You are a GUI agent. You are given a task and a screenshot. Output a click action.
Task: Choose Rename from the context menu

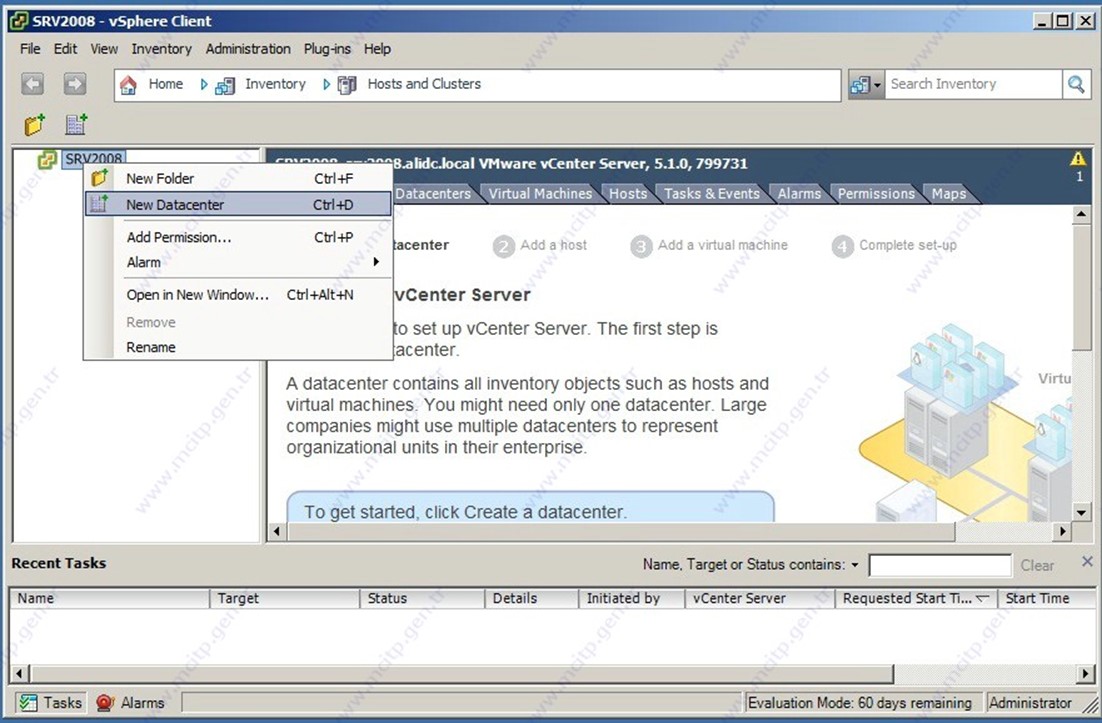238,347
